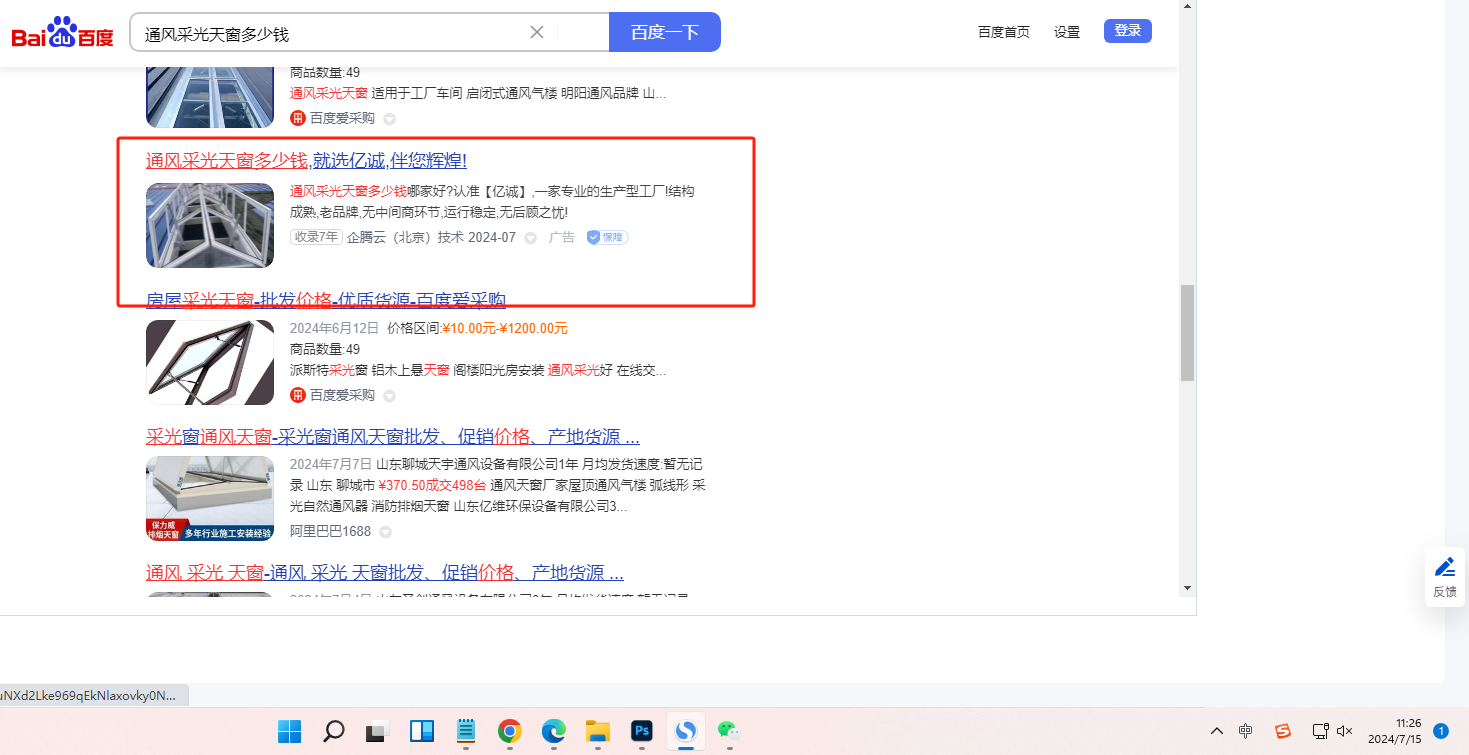Open WeChat from the taskbar
The image size is (1469, 755).
(730, 731)
